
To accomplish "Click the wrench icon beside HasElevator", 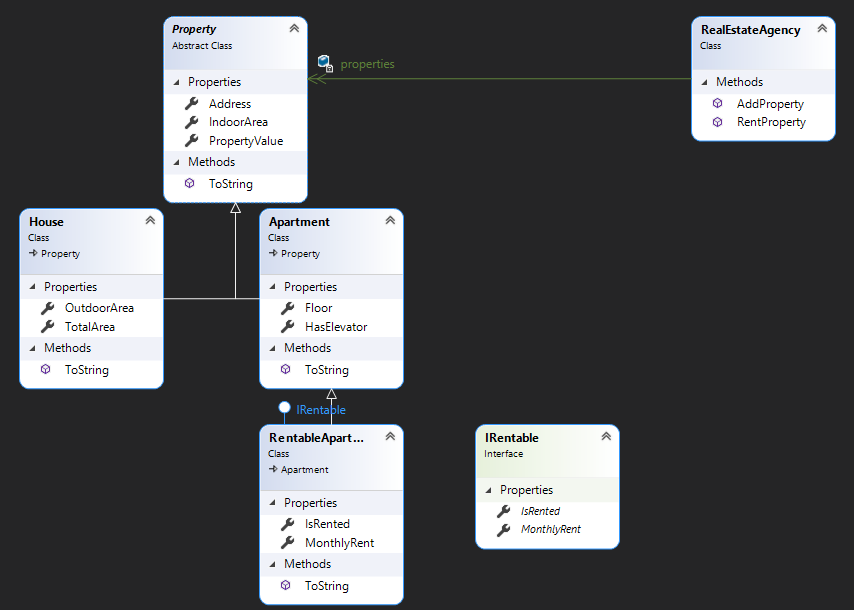I will 286,327.
